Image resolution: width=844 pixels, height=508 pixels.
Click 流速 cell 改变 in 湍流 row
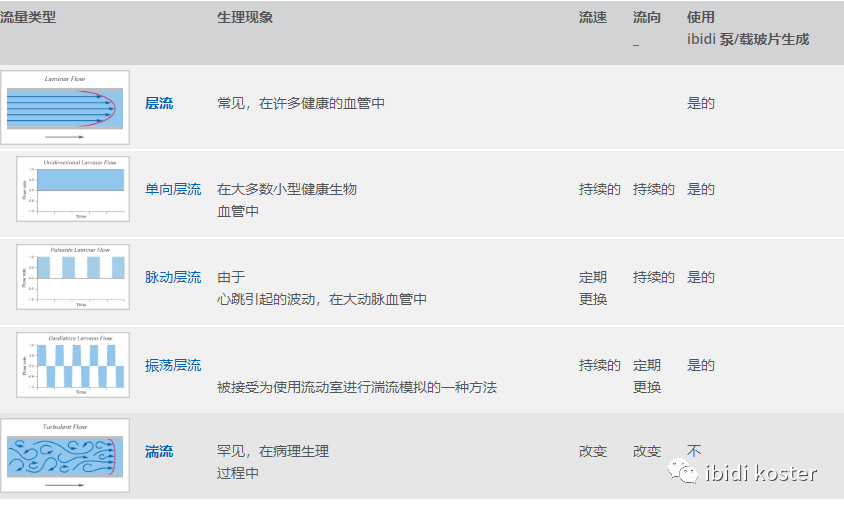pos(593,451)
